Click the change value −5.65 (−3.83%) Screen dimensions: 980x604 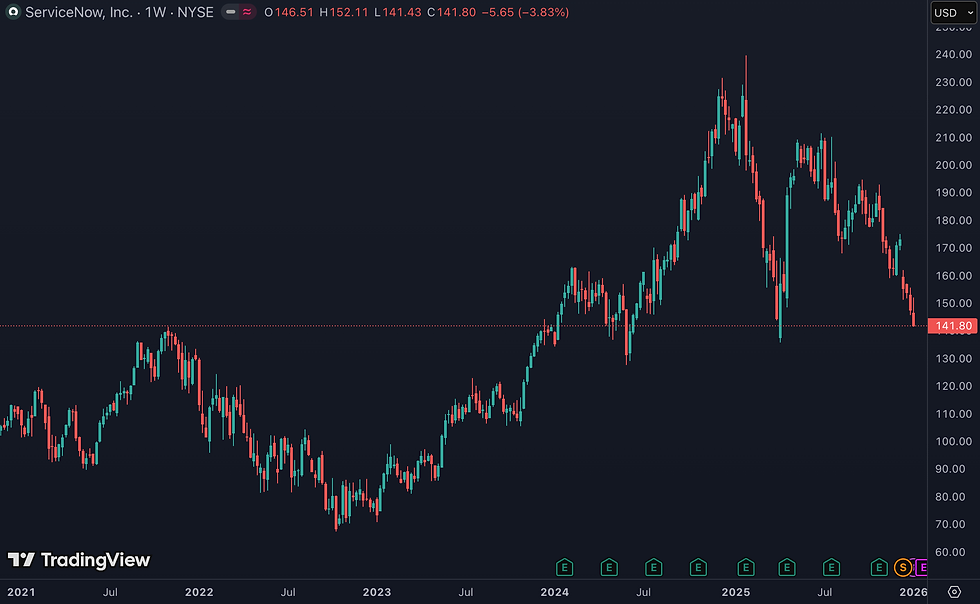[x=525, y=13]
